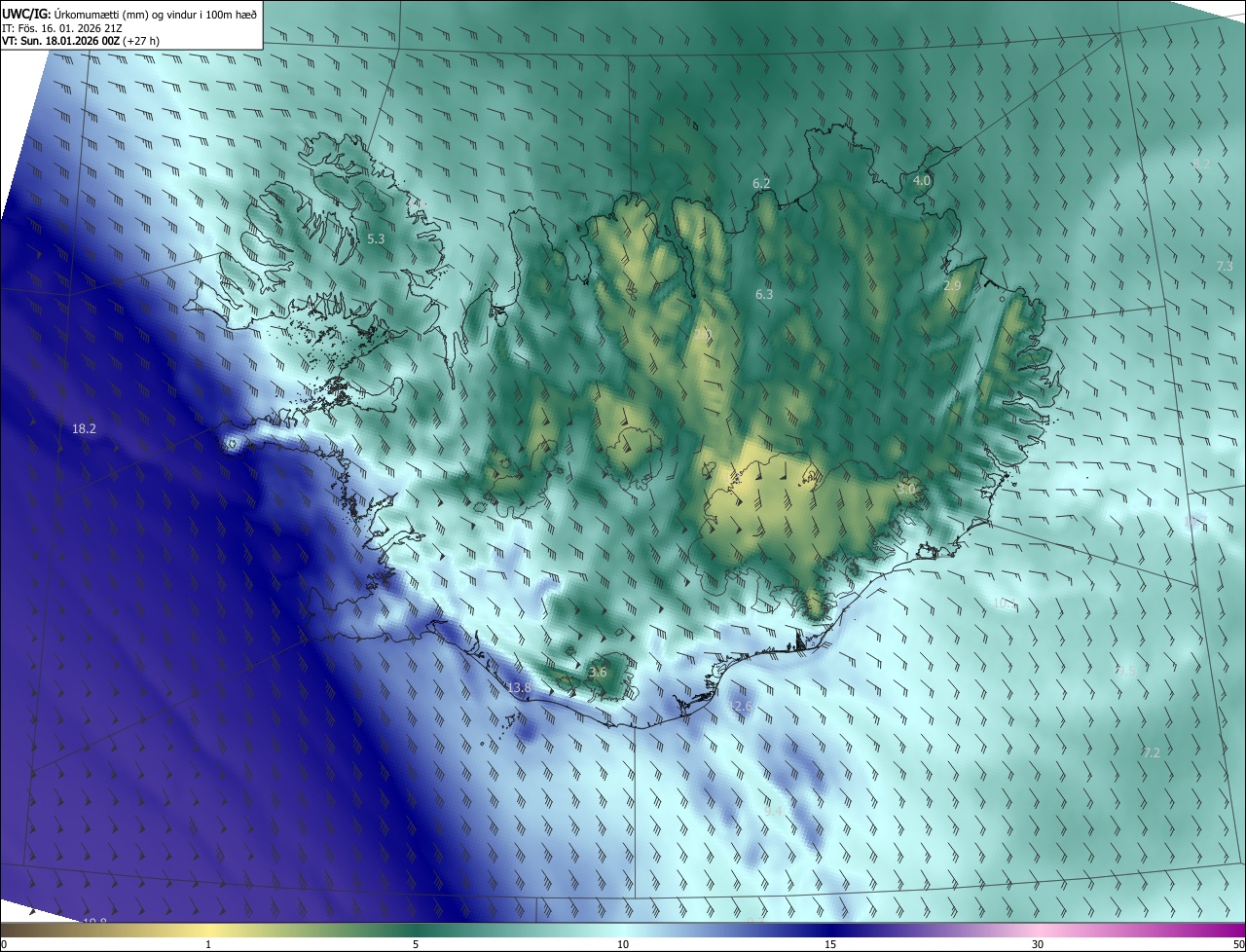Click the 7.3 value off the east coast

point(1225,266)
